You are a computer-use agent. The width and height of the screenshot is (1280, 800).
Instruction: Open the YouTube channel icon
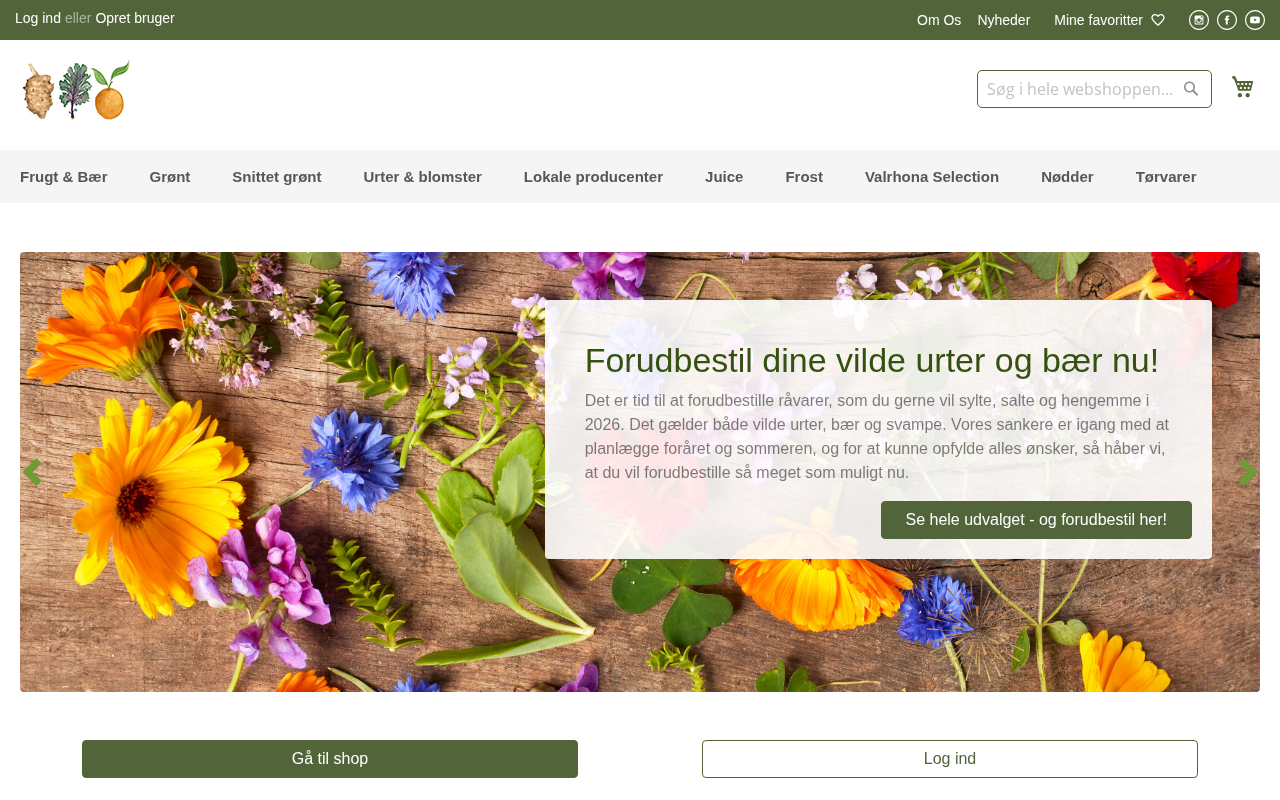1255,20
